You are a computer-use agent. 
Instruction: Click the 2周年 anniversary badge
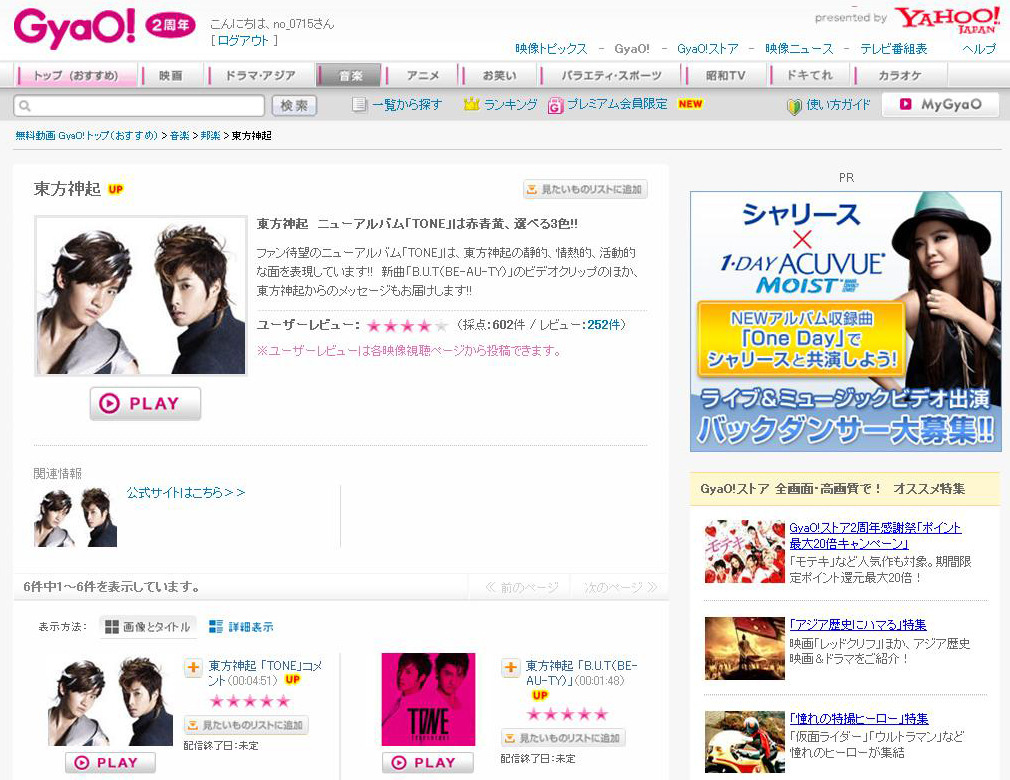171,26
